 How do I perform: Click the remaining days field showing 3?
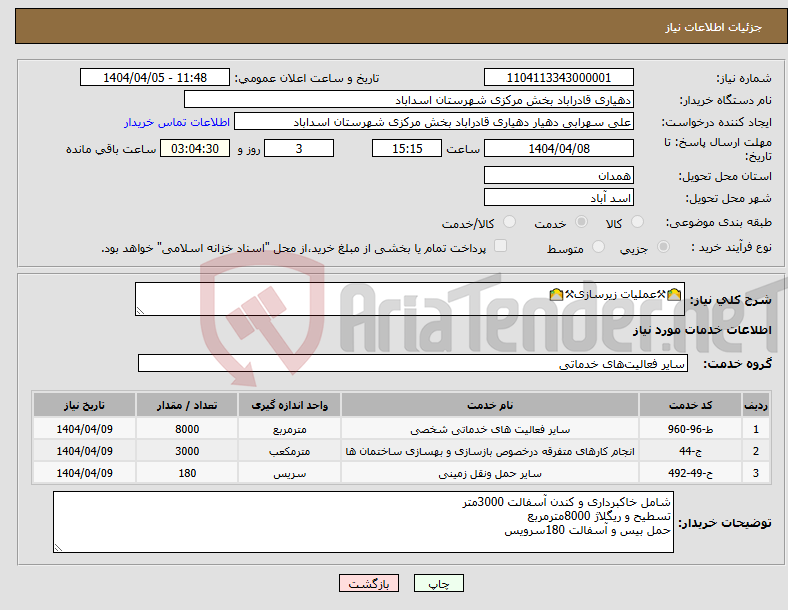coord(299,149)
